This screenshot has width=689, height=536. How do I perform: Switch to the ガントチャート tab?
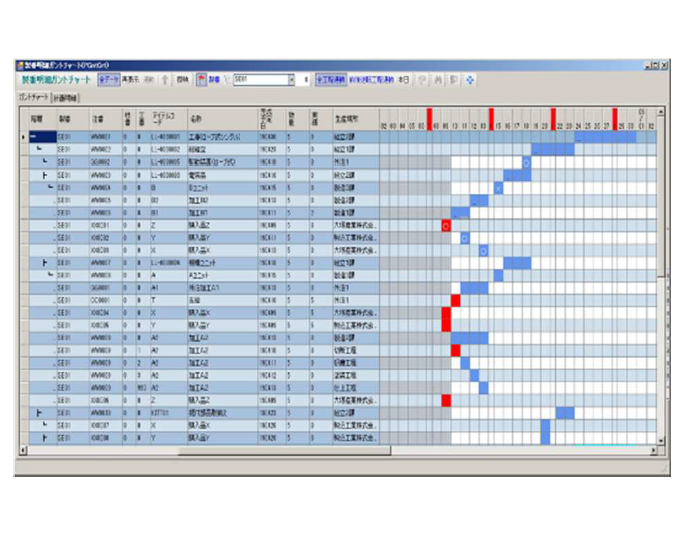34,97
